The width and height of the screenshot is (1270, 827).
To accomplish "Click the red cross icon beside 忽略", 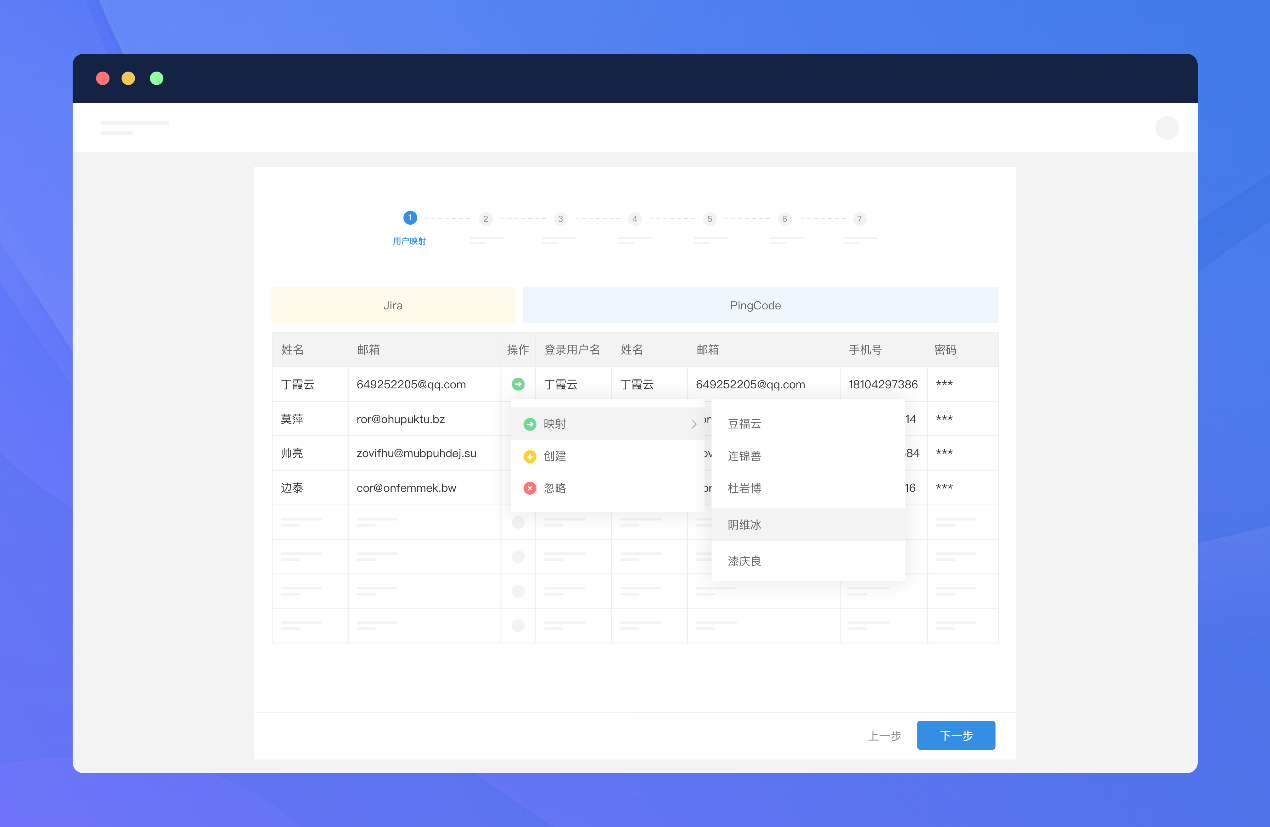I will click(529, 489).
